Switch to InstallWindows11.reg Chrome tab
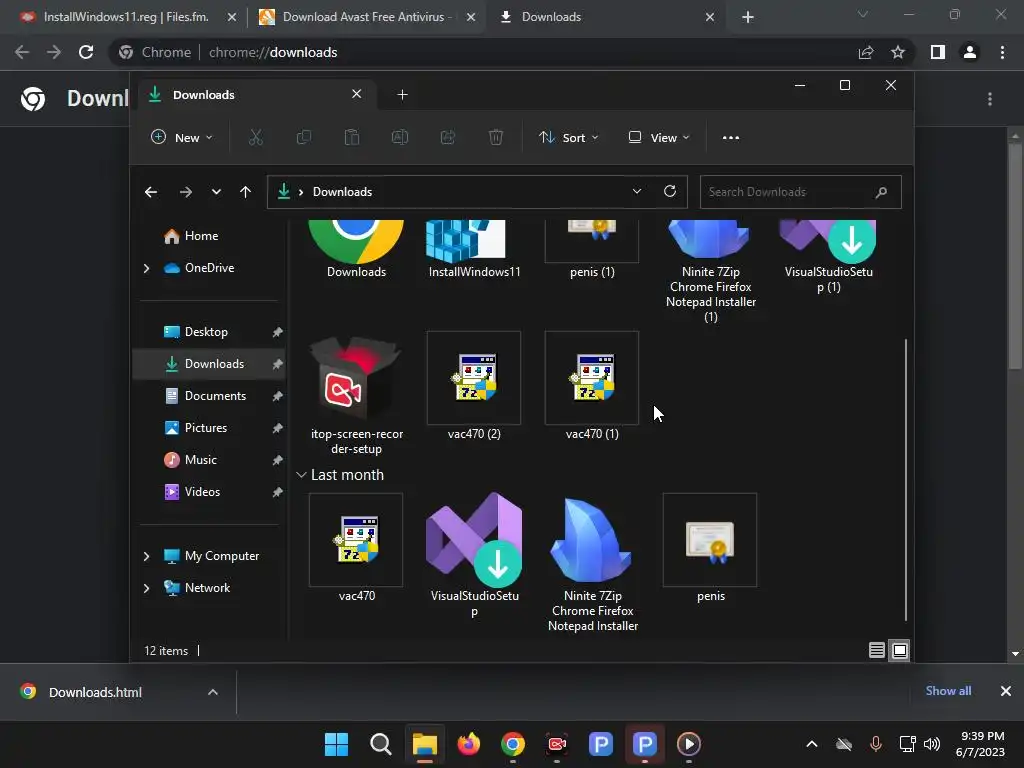The height and width of the screenshot is (768, 1024). (x=128, y=17)
